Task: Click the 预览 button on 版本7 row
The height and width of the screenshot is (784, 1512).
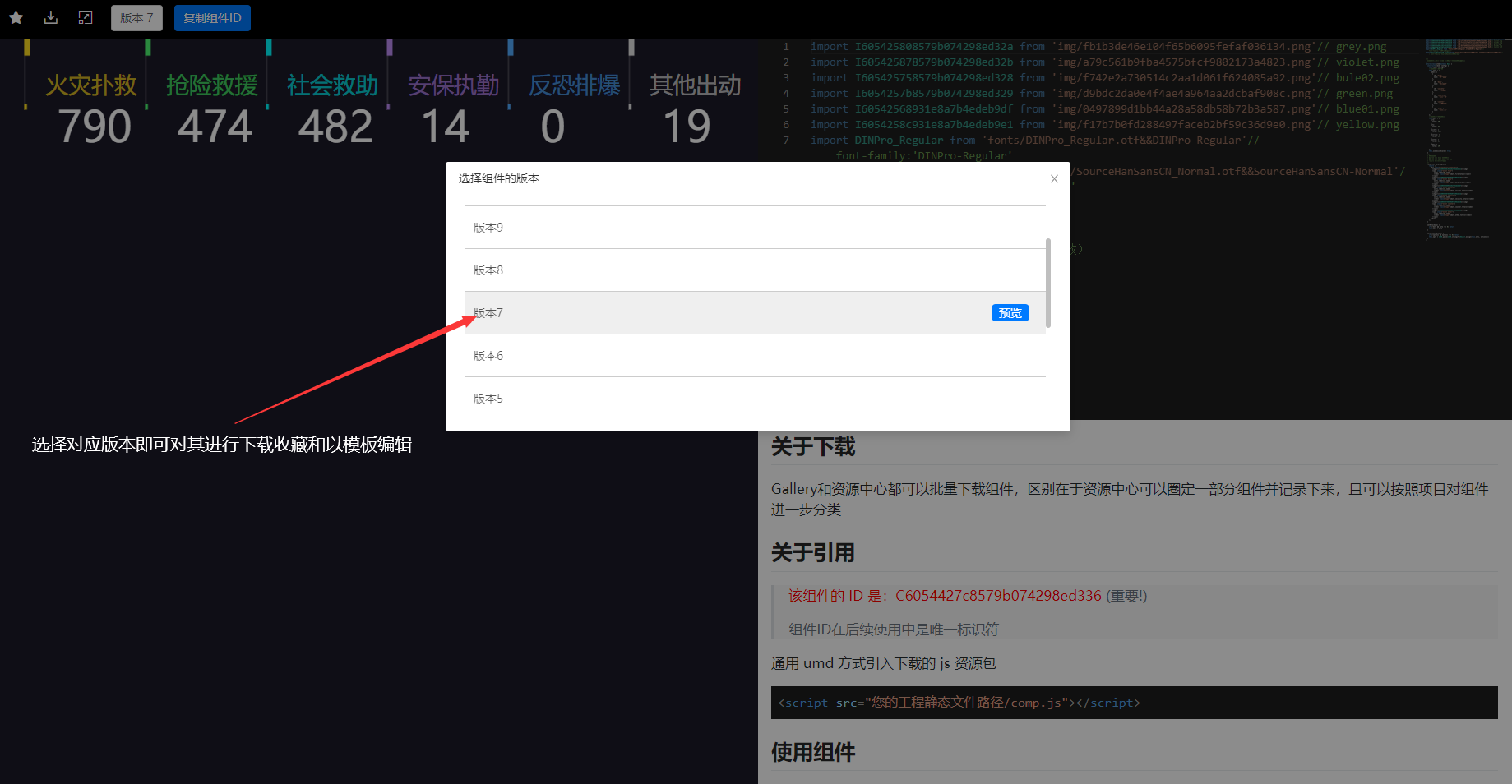Action: pos(1010,313)
